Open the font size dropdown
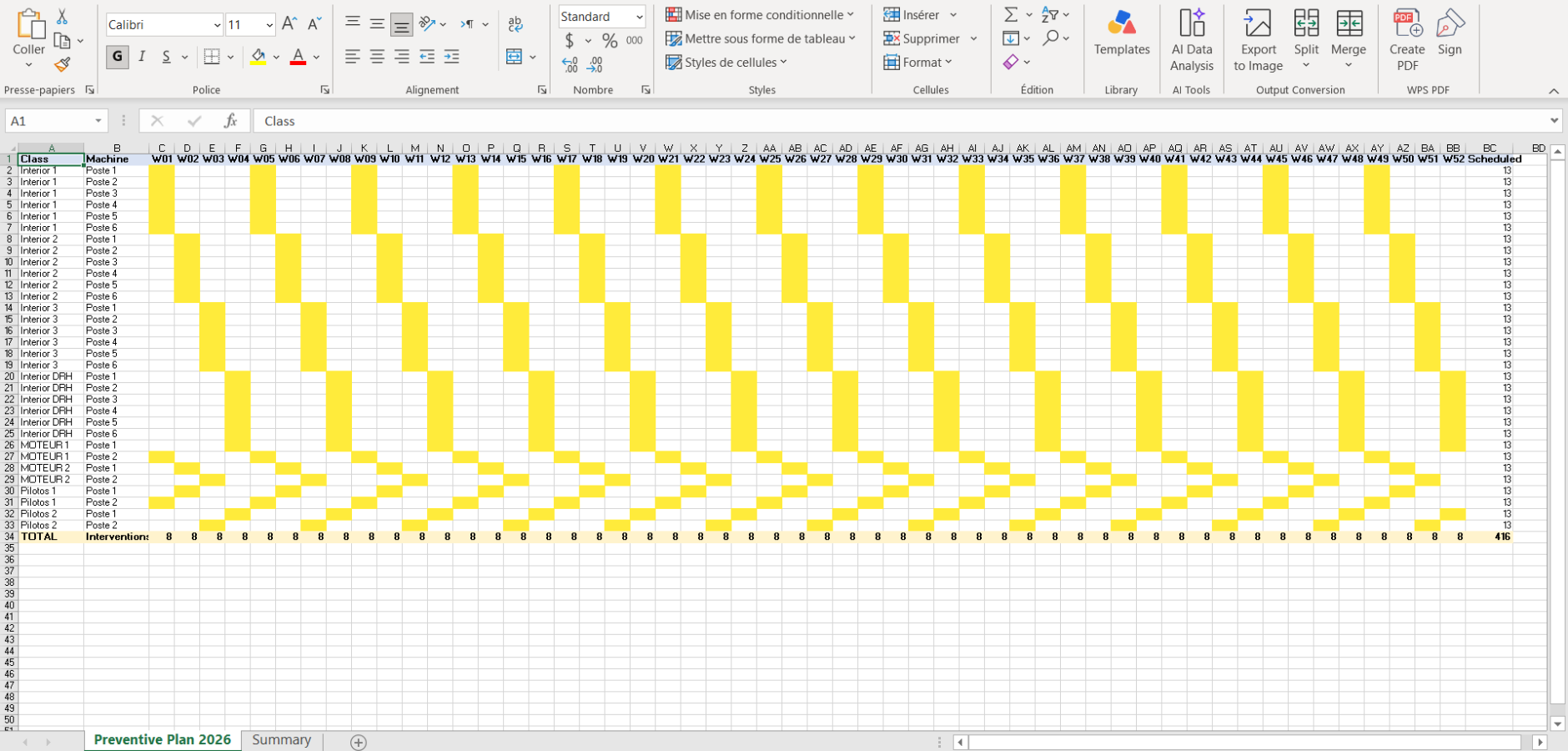 point(269,25)
